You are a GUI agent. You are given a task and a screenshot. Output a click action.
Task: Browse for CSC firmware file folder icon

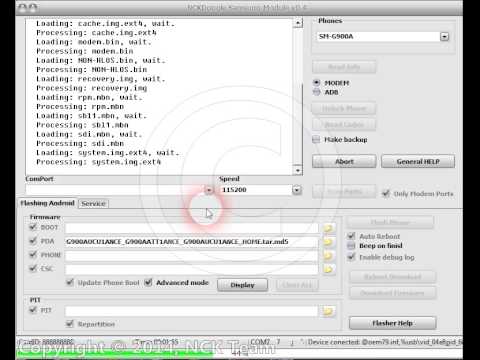click(328, 269)
